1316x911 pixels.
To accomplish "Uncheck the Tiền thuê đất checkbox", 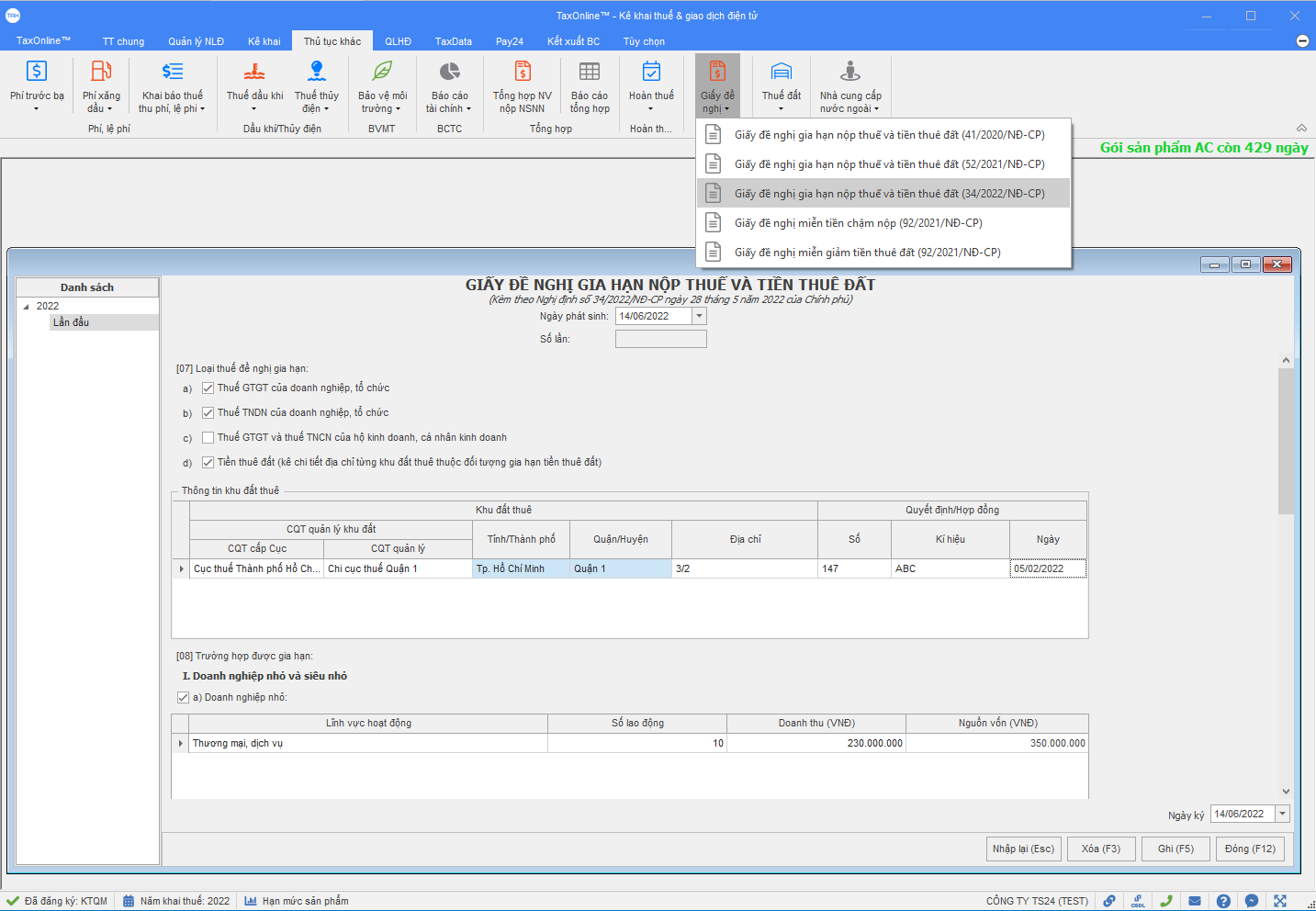I will click(x=208, y=463).
